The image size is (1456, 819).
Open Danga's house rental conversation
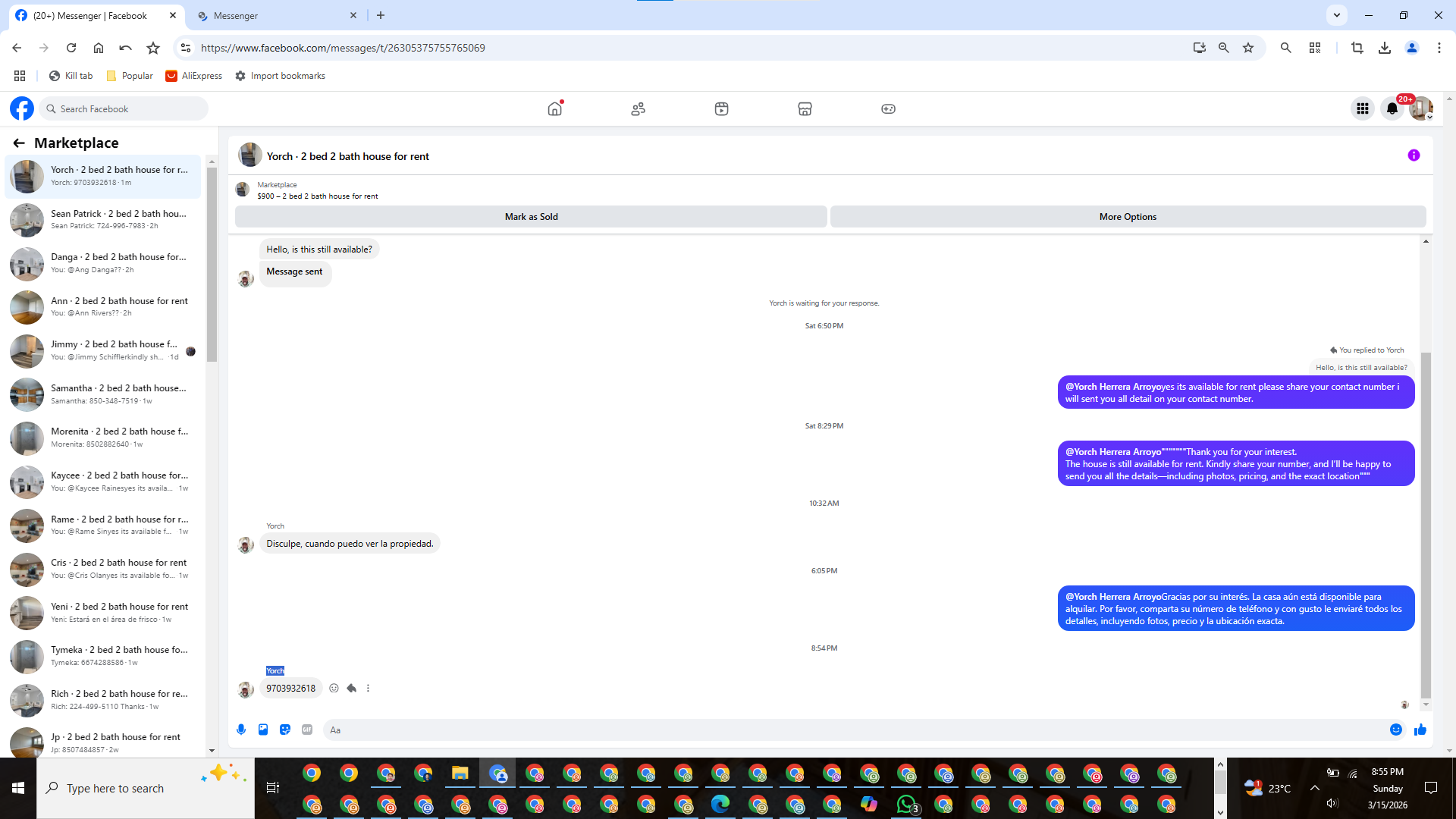click(103, 263)
